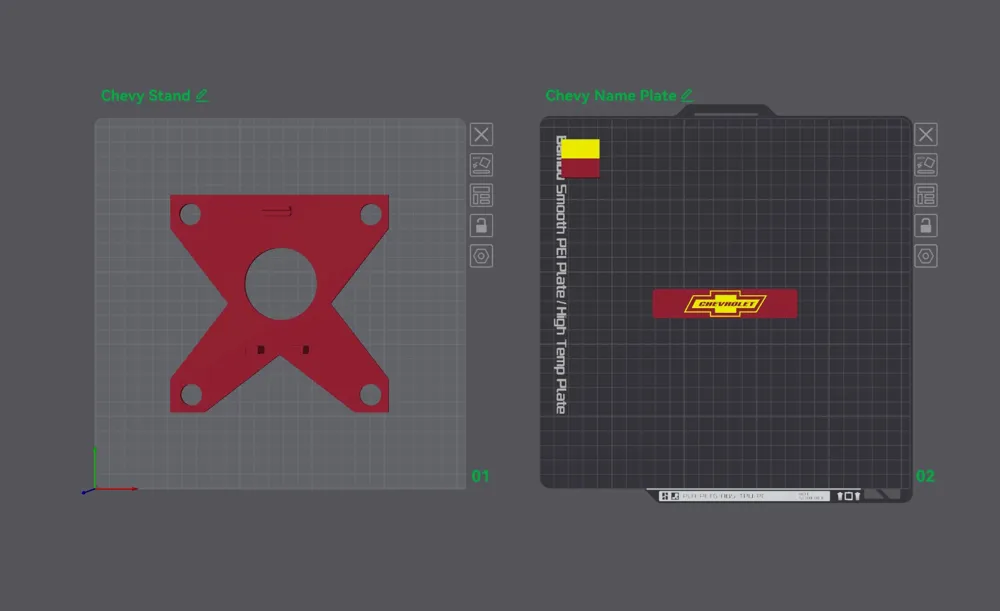Open the gear settings for plate 02
This screenshot has width=1000, height=611.
[926, 256]
